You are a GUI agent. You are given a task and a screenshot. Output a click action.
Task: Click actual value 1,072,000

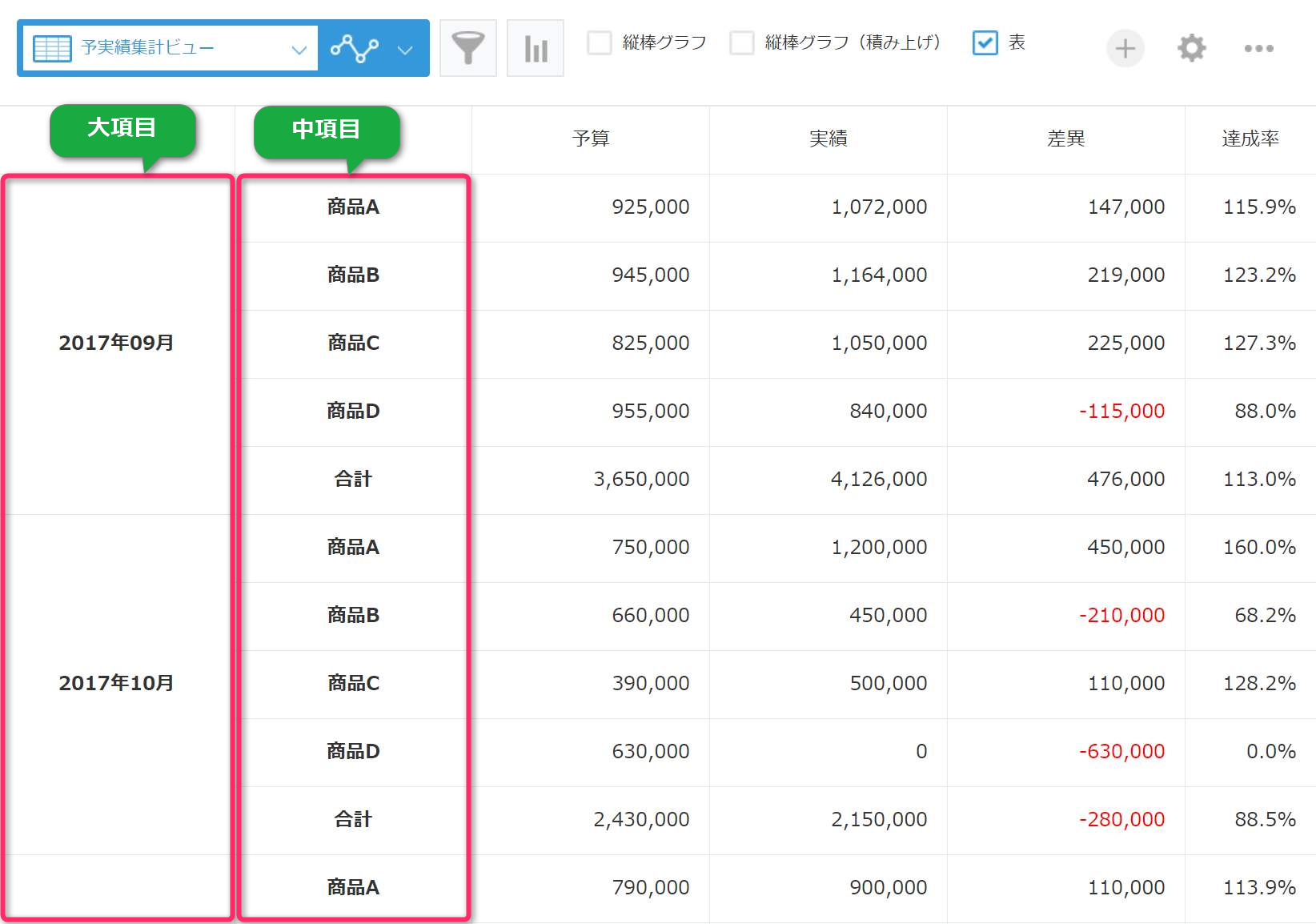point(879,207)
